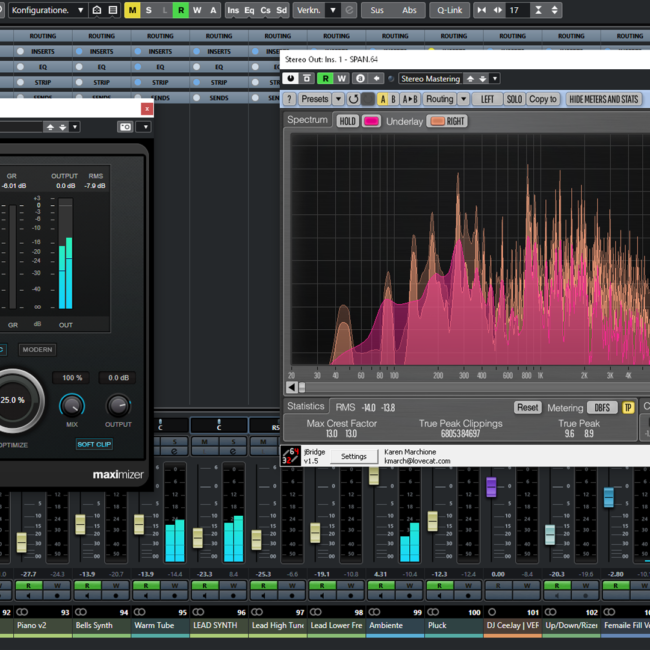
Task: Click the Reset statistics button
Action: [x=528, y=407]
